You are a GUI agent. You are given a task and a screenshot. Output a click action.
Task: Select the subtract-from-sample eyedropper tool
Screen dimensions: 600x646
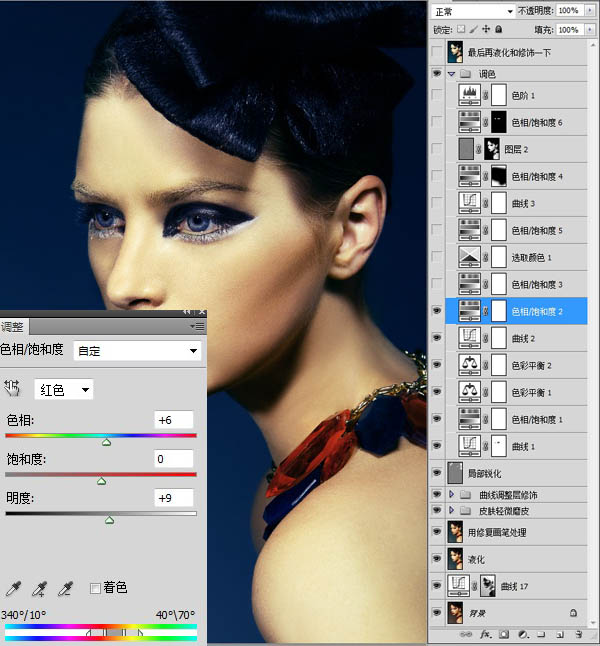pos(67,589)
